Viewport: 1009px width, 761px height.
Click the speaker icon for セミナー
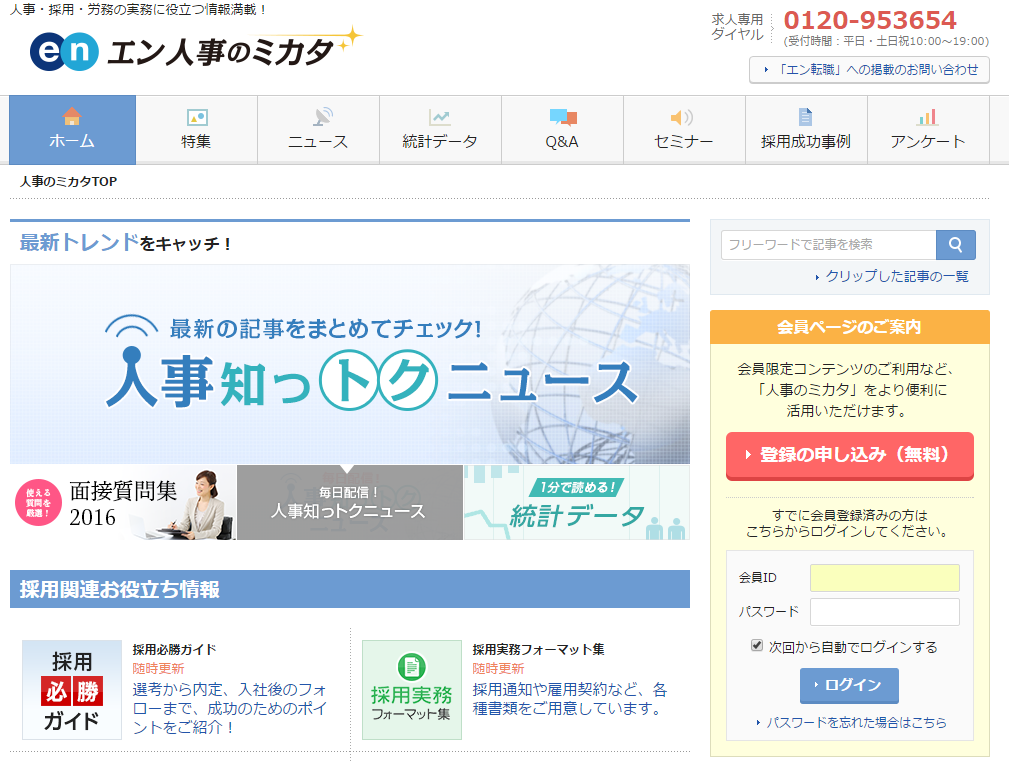tap(682, 117)
